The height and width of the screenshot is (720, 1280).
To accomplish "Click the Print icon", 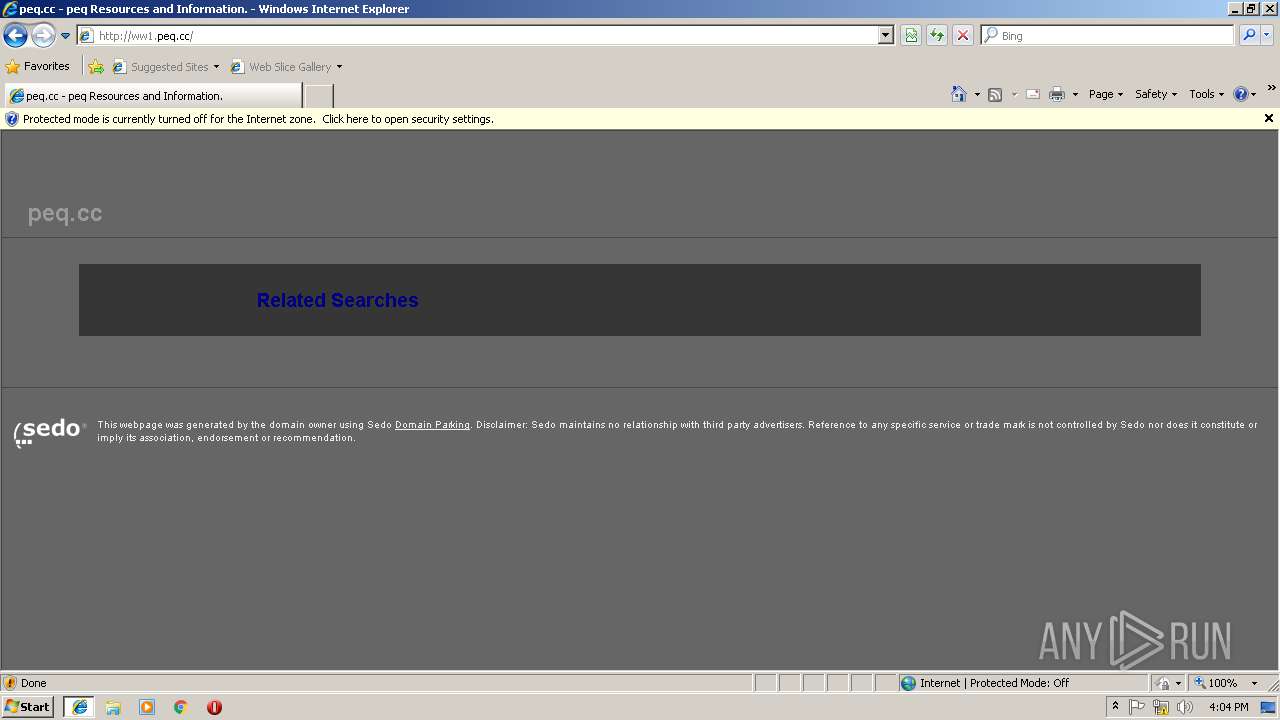I will 1057,94.
